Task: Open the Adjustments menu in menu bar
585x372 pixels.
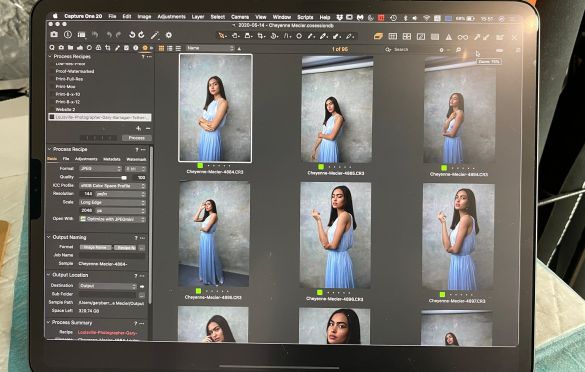Action: pos(171,17)
